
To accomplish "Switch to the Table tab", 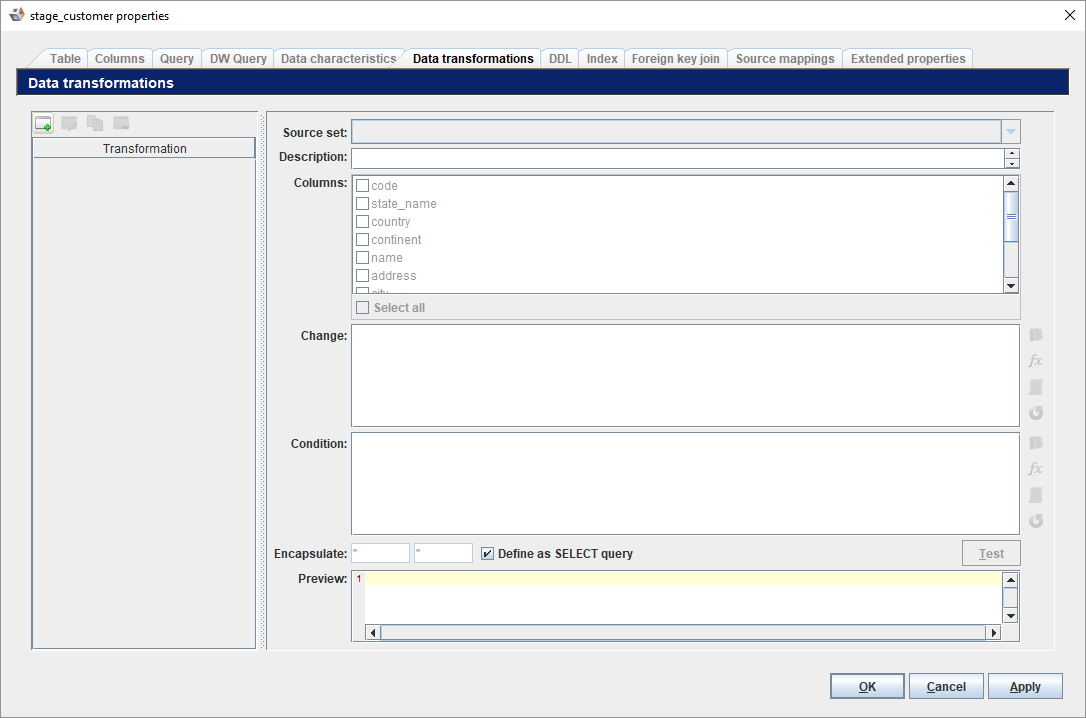I will pos(65,59).
